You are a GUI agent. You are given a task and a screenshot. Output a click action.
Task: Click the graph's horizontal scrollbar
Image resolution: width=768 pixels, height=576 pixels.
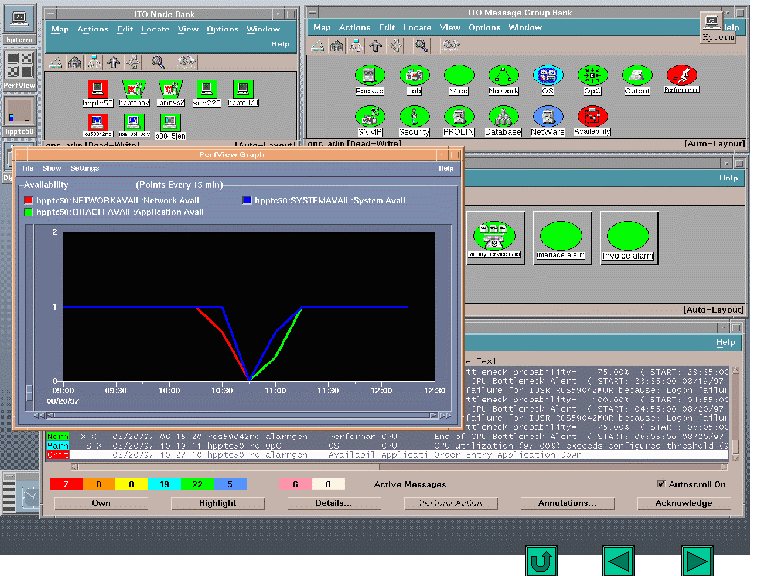tap(238, 415)
